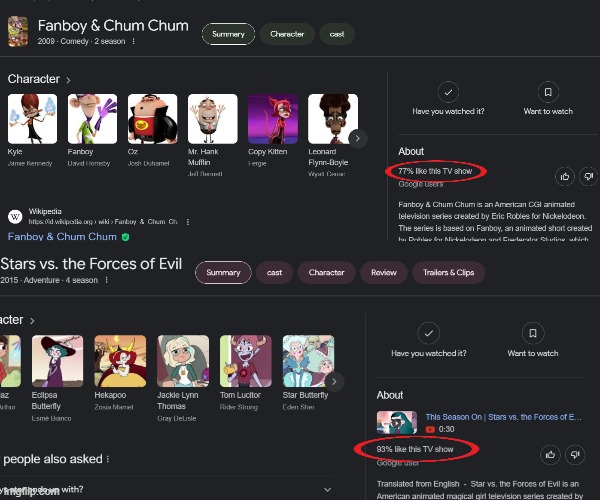Expand the 'people also asked' question chevron
The height and width of the screenshot is (500, 600).
pyautogui.click(x=327, y=490)
